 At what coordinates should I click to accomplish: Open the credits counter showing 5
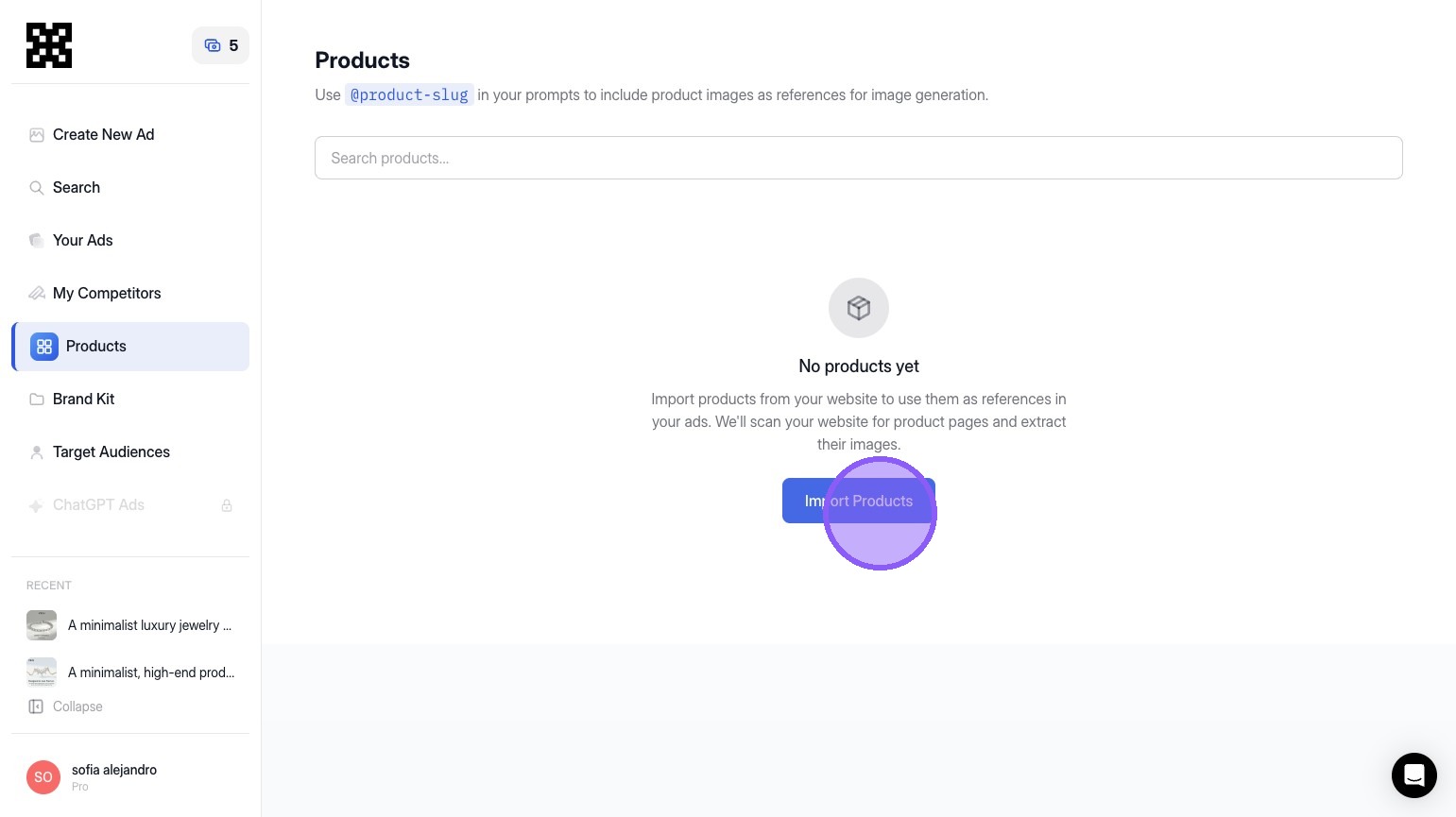tap(220, 45)
